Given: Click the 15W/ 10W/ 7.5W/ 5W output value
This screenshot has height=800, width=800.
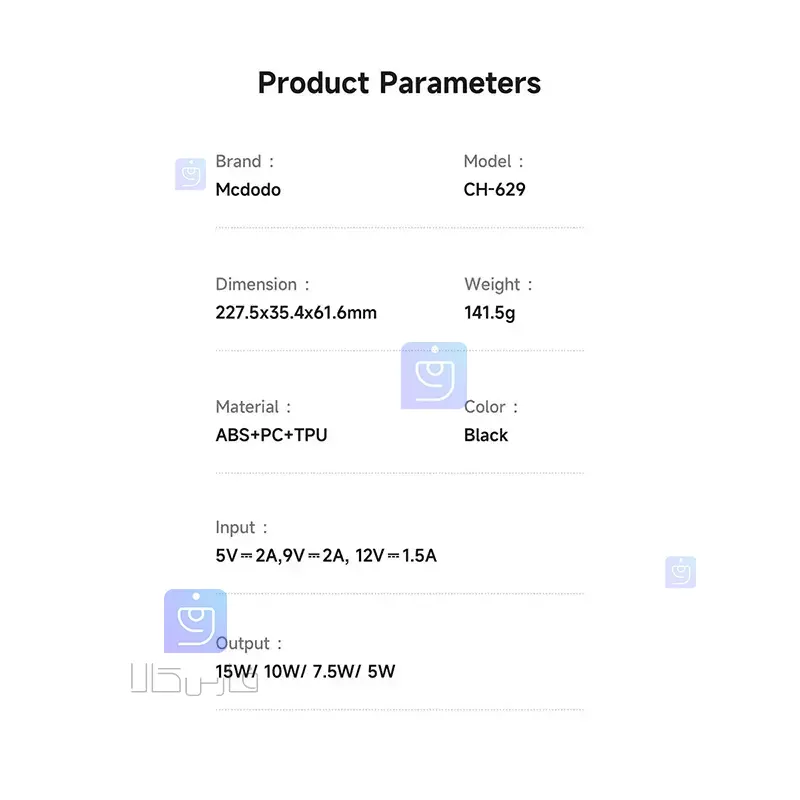Looking at the screenshot, I should [305, 671].
